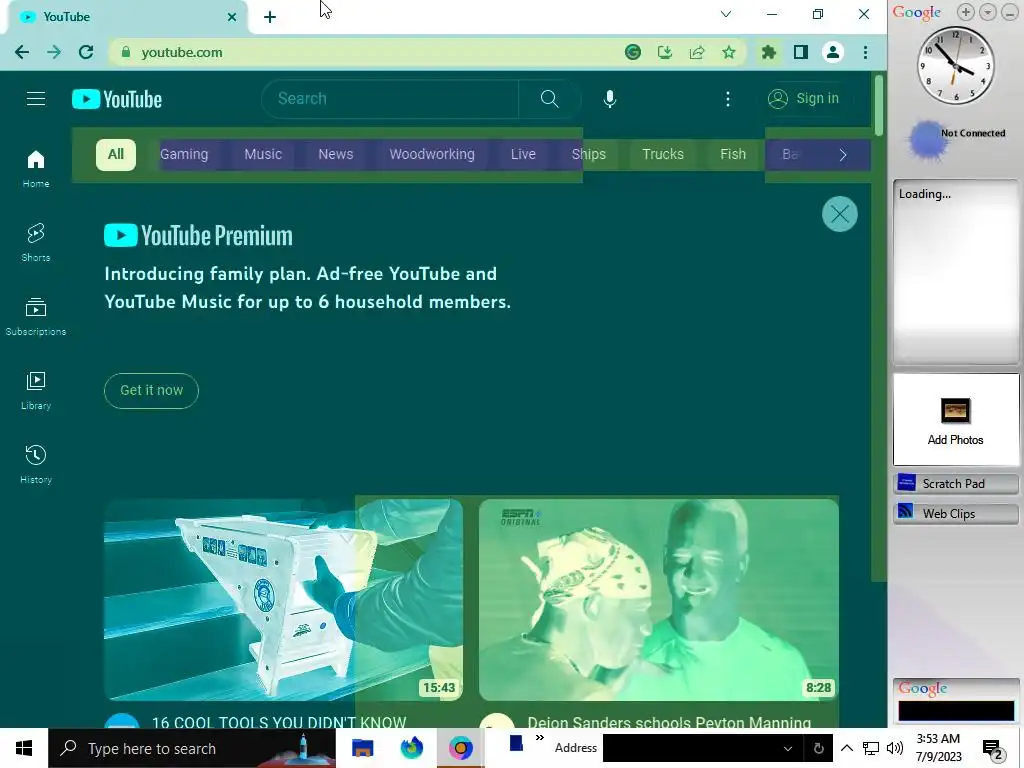Select the Fish filter chip

click(733, 155)
